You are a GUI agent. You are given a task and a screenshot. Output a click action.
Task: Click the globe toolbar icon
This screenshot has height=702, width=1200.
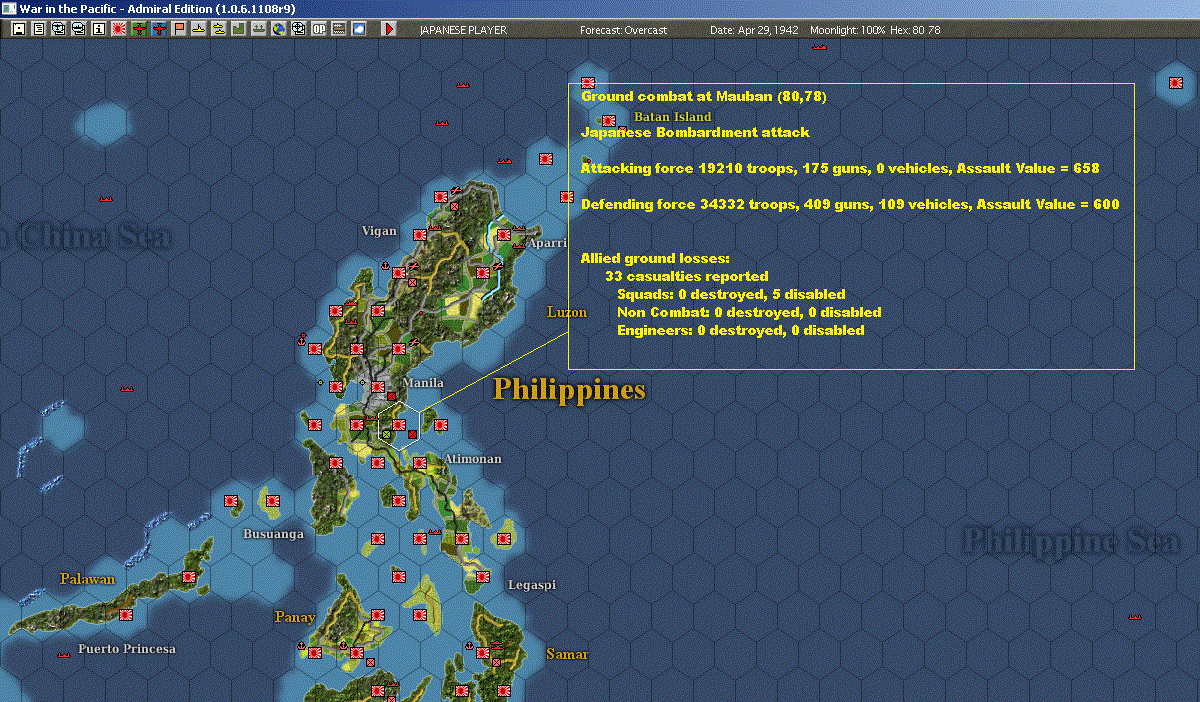[279, 30]
